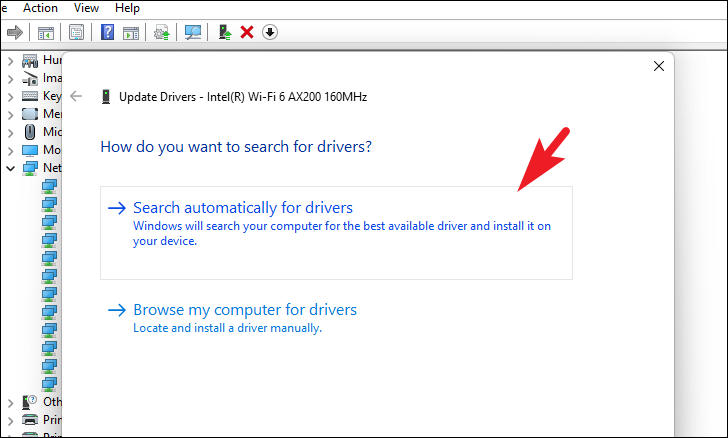Select the Monitors category icon
The width and height of the screenshot is (728, 438).
(x=30, y=150)
